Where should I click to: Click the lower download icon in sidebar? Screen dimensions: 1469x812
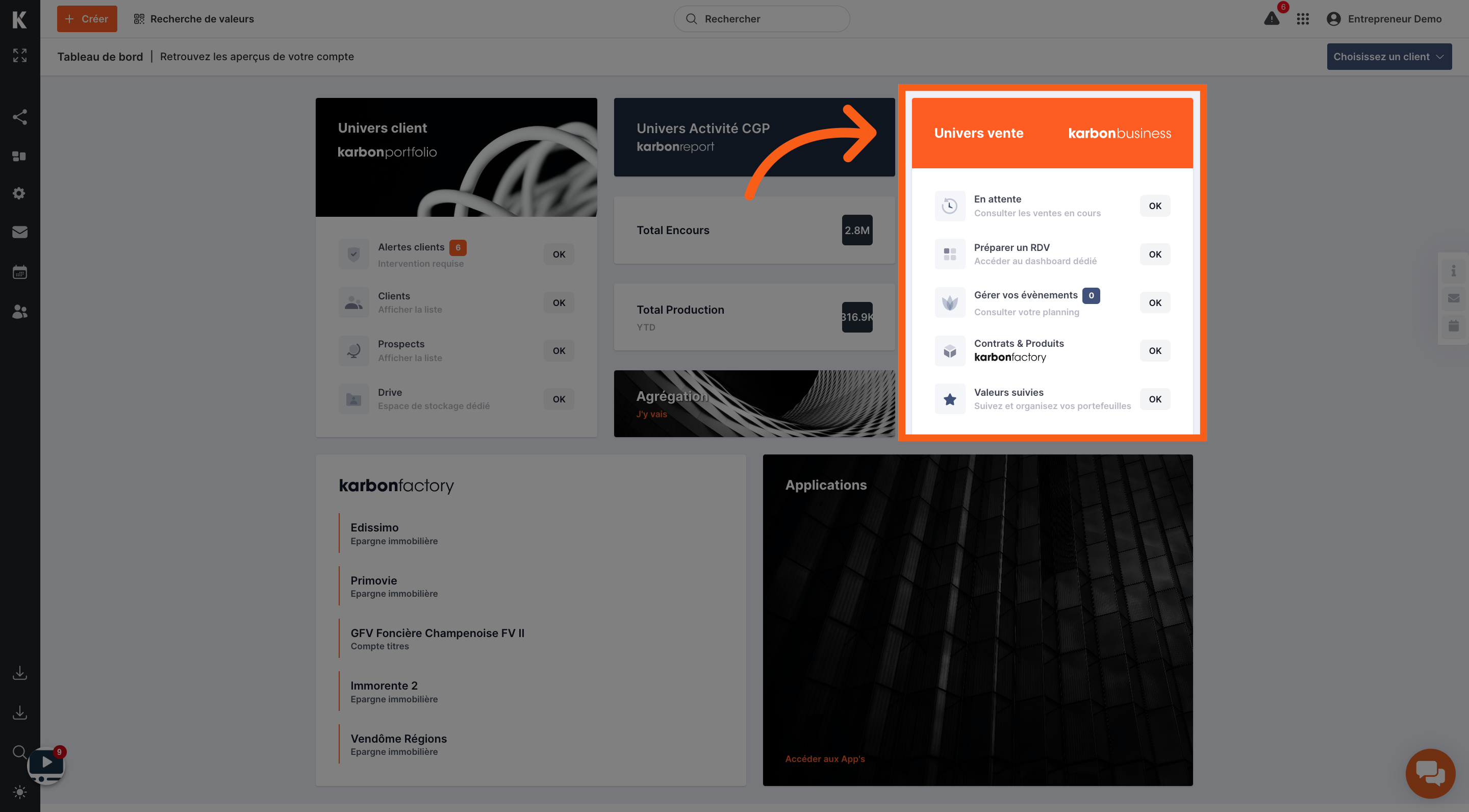click(19, 712)
